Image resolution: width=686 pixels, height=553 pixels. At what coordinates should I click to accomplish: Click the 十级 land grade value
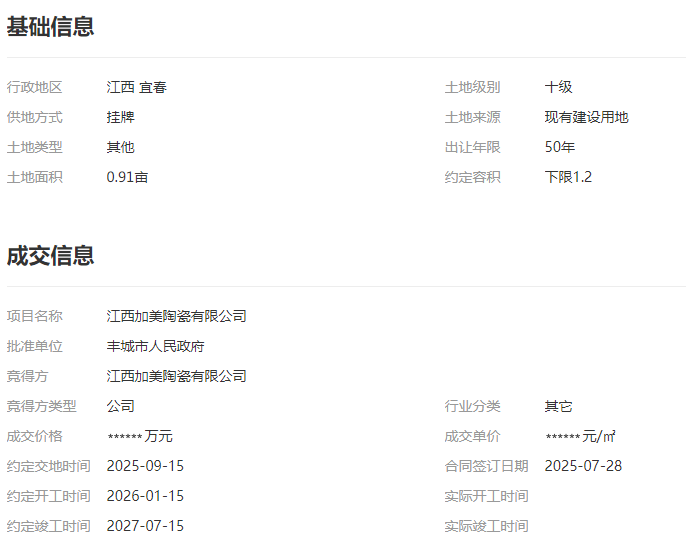point(558,87)
